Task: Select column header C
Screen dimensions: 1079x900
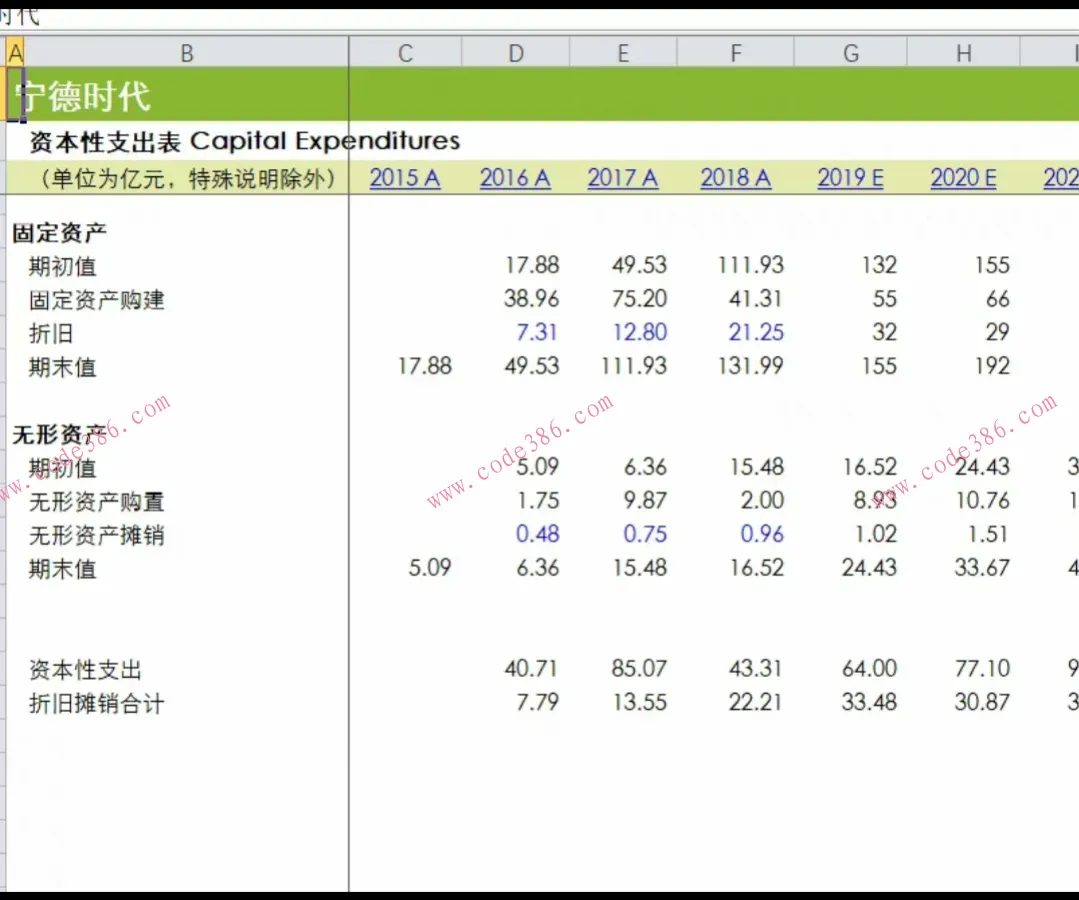Action: click(x=404, y=52)
